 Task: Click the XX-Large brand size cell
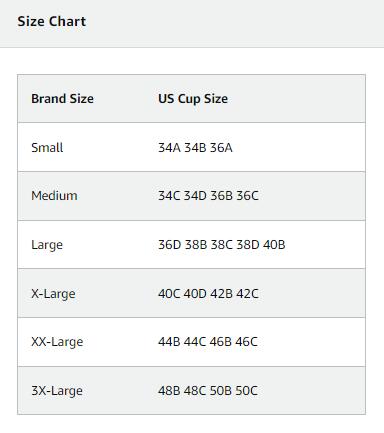[57, 342]
